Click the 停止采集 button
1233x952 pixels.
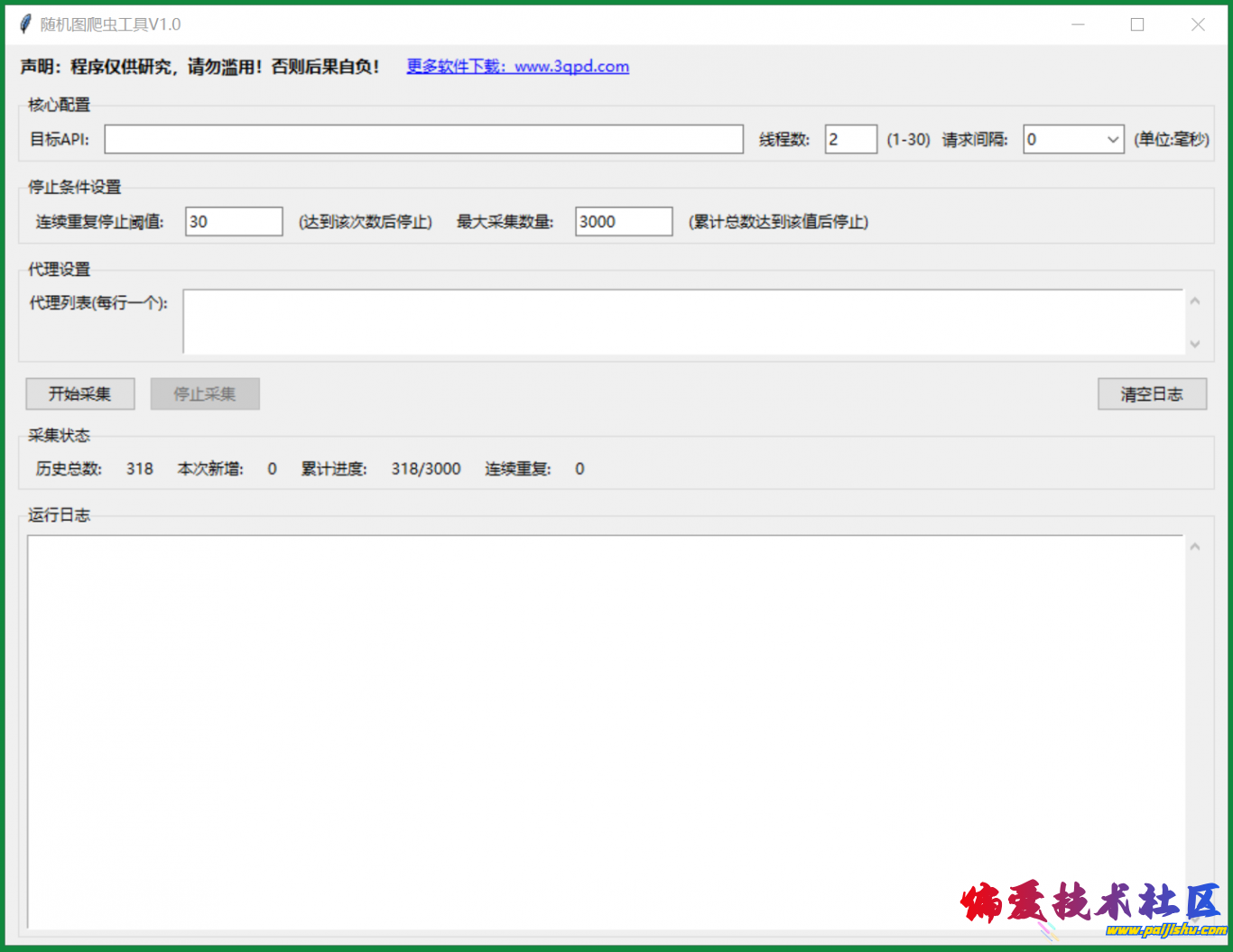click(x=205, y=394)
